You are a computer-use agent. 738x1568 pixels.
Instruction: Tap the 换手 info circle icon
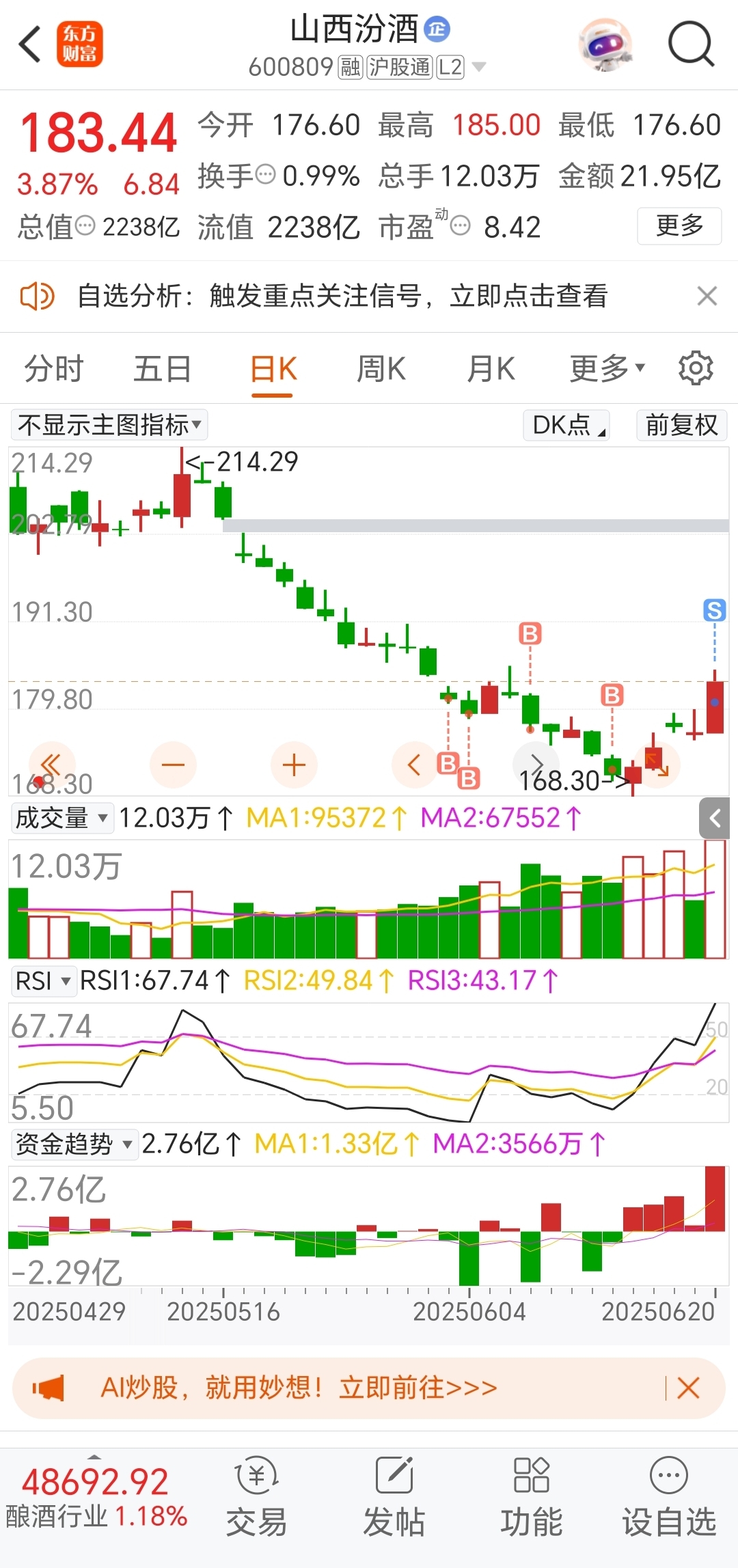265,174
